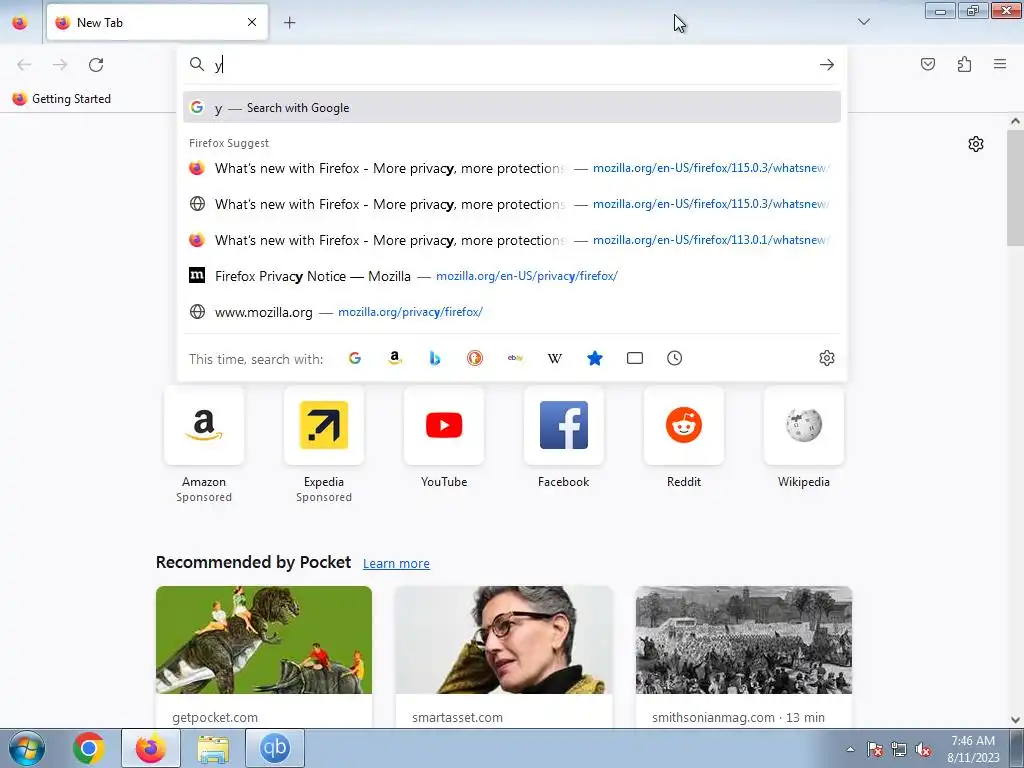Open Windows Start menu

(x=27, y=748)
